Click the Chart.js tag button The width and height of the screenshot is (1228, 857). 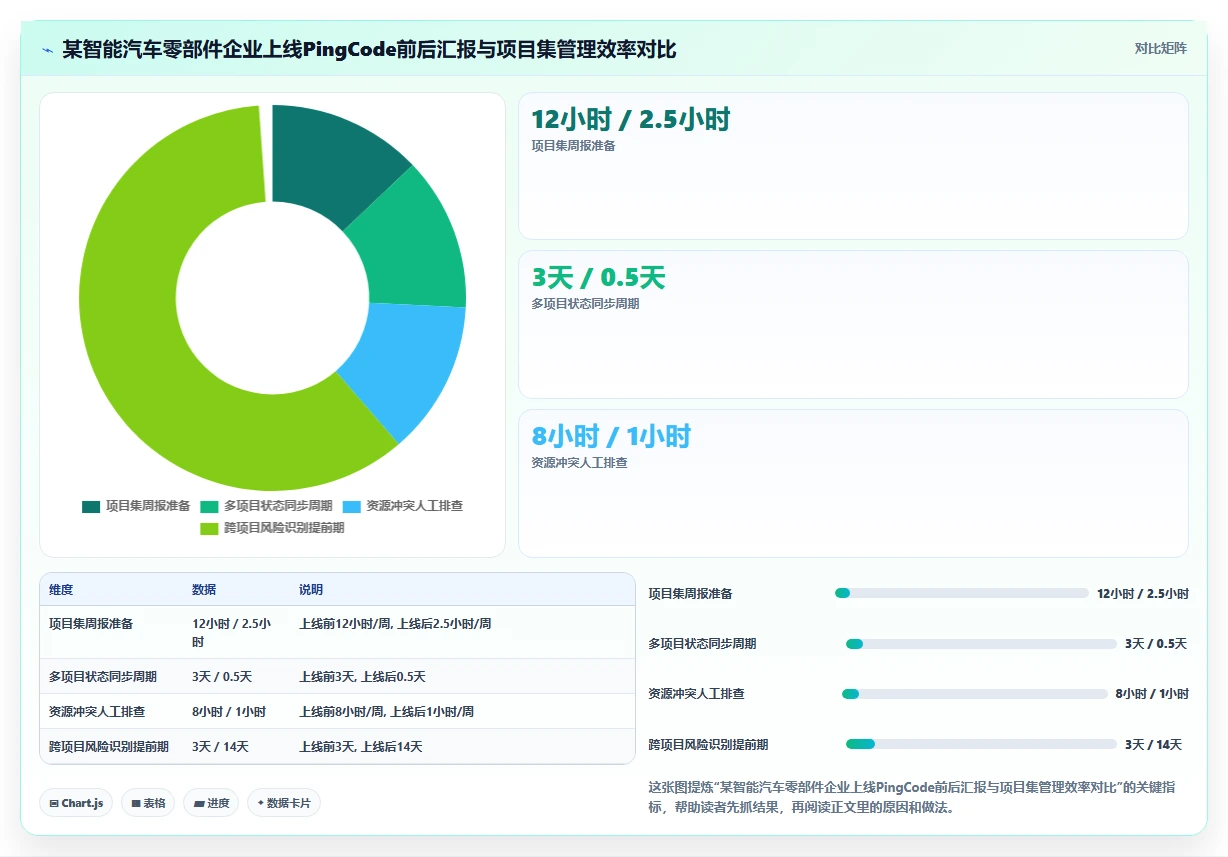[x=76, y=803]
